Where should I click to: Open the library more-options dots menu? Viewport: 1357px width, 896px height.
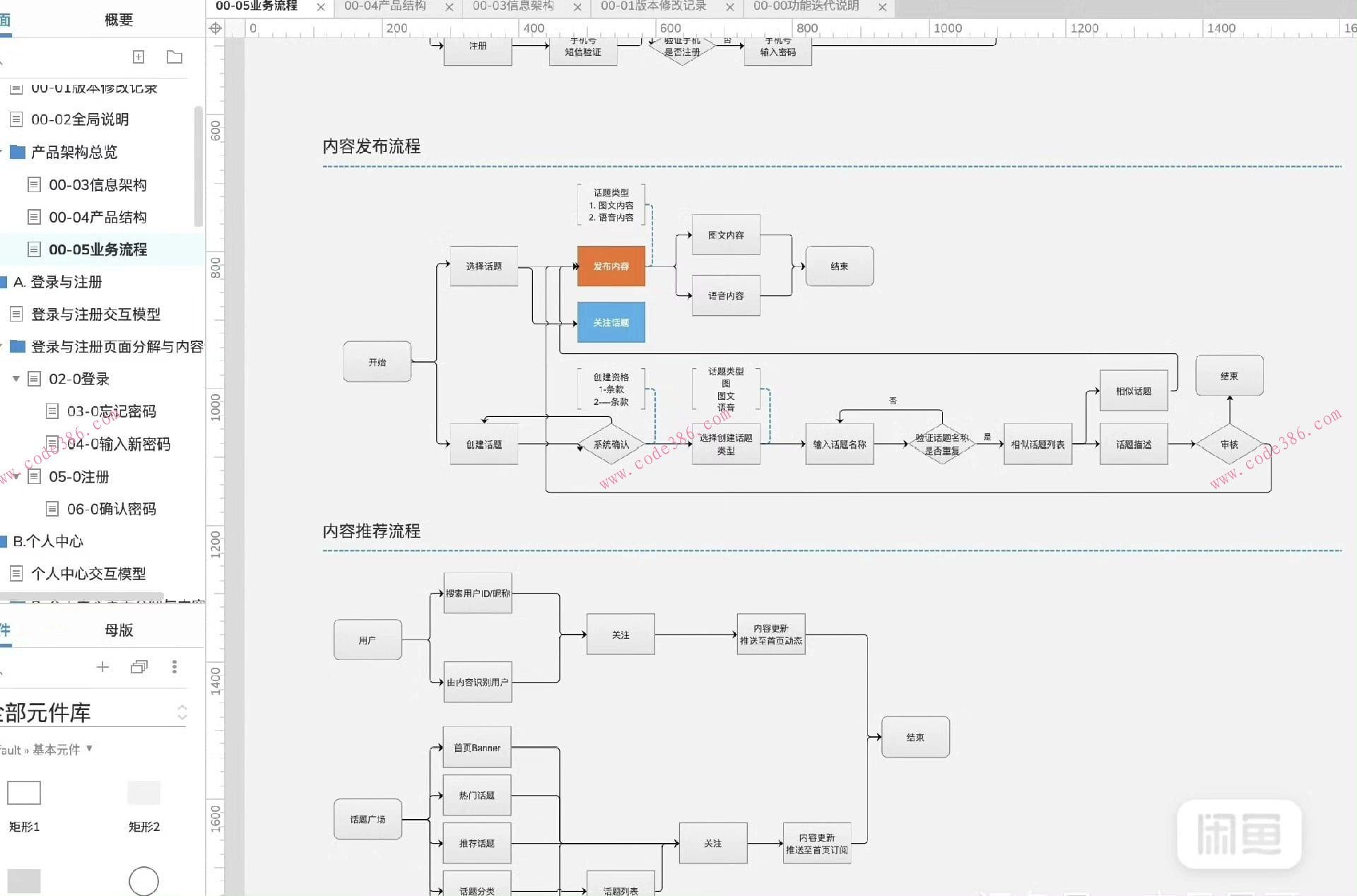[175, 666]
